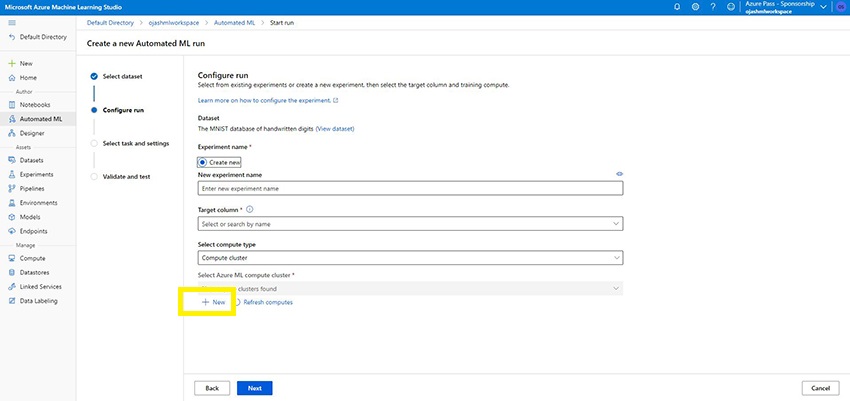The image size is (850, 401).
Task: Open the View dataset link
Action: click(335, 129)
